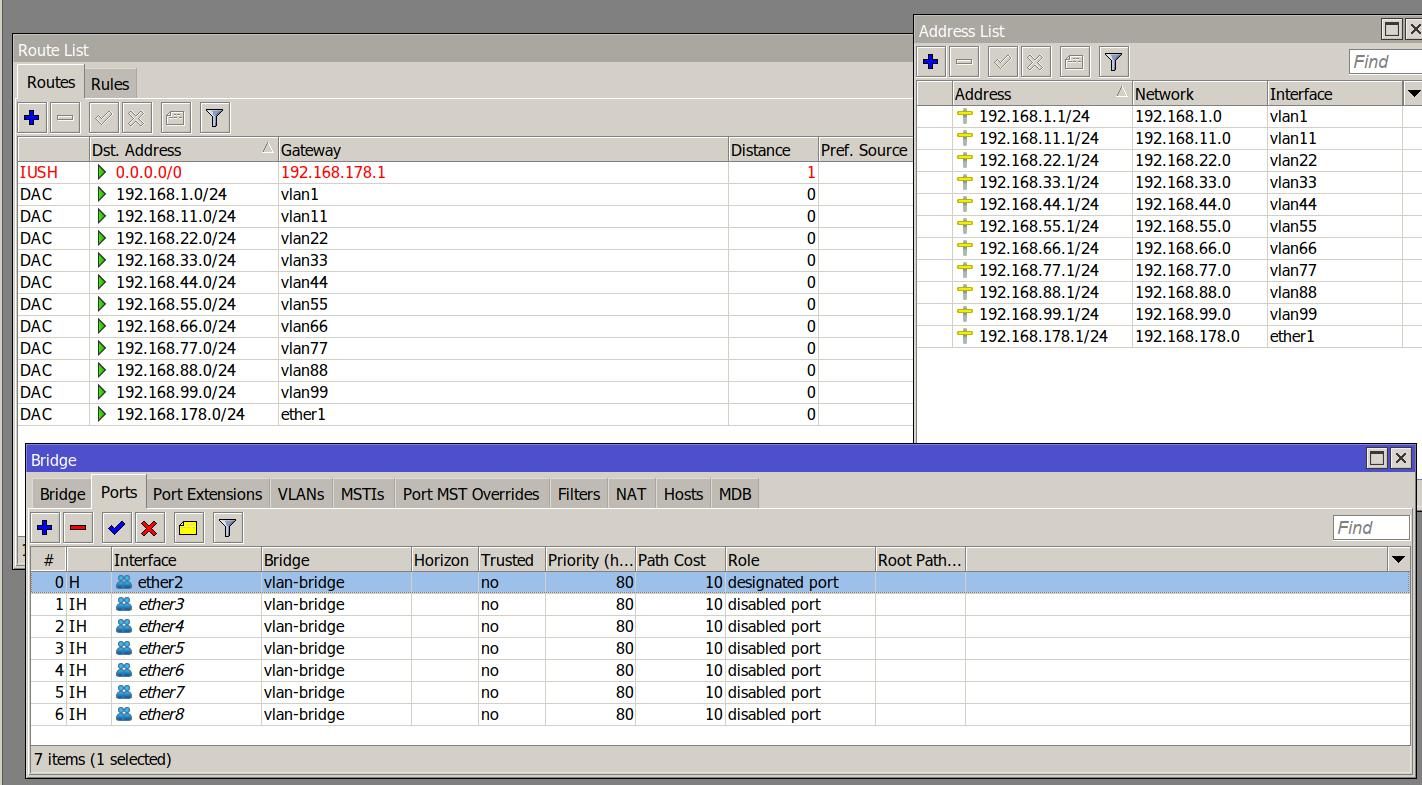Screen dimensions: 1422x785
Task: Click ether5 interface icon in Bridge ports
Action: coord(124,648)
